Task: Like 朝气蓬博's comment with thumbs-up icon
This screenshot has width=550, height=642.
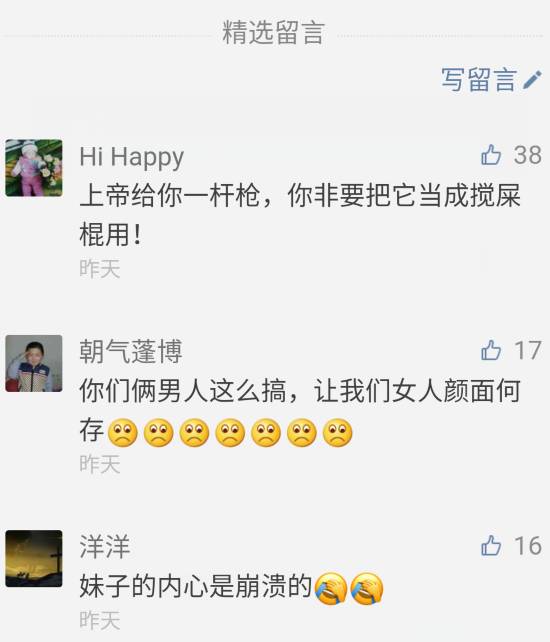Action: (491, 350)
